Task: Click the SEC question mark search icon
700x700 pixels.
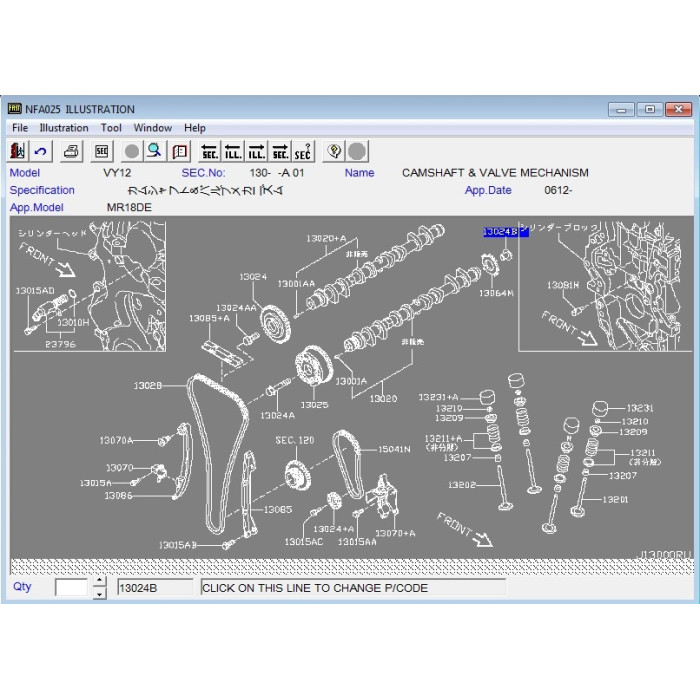Action: 303,151
